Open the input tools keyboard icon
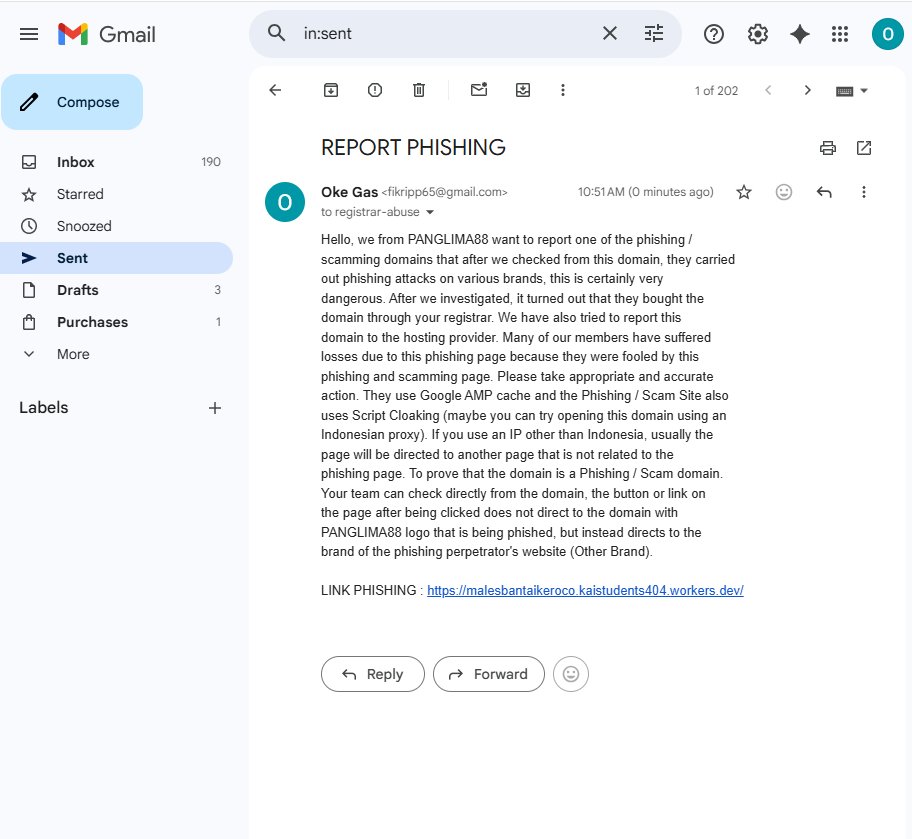The width and height of the screenshot is (912, 839). point(845,91)
